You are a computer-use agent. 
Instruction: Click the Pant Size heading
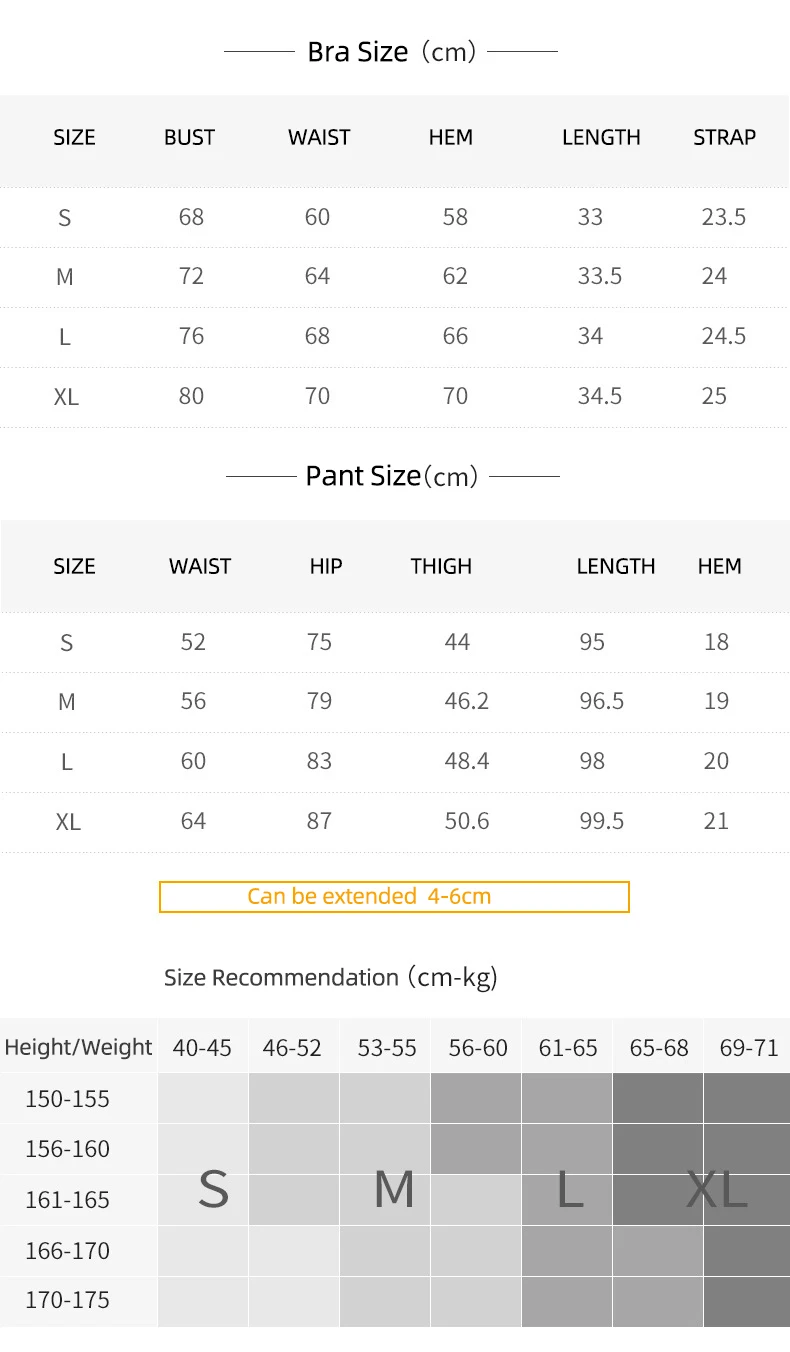[392, 476]
